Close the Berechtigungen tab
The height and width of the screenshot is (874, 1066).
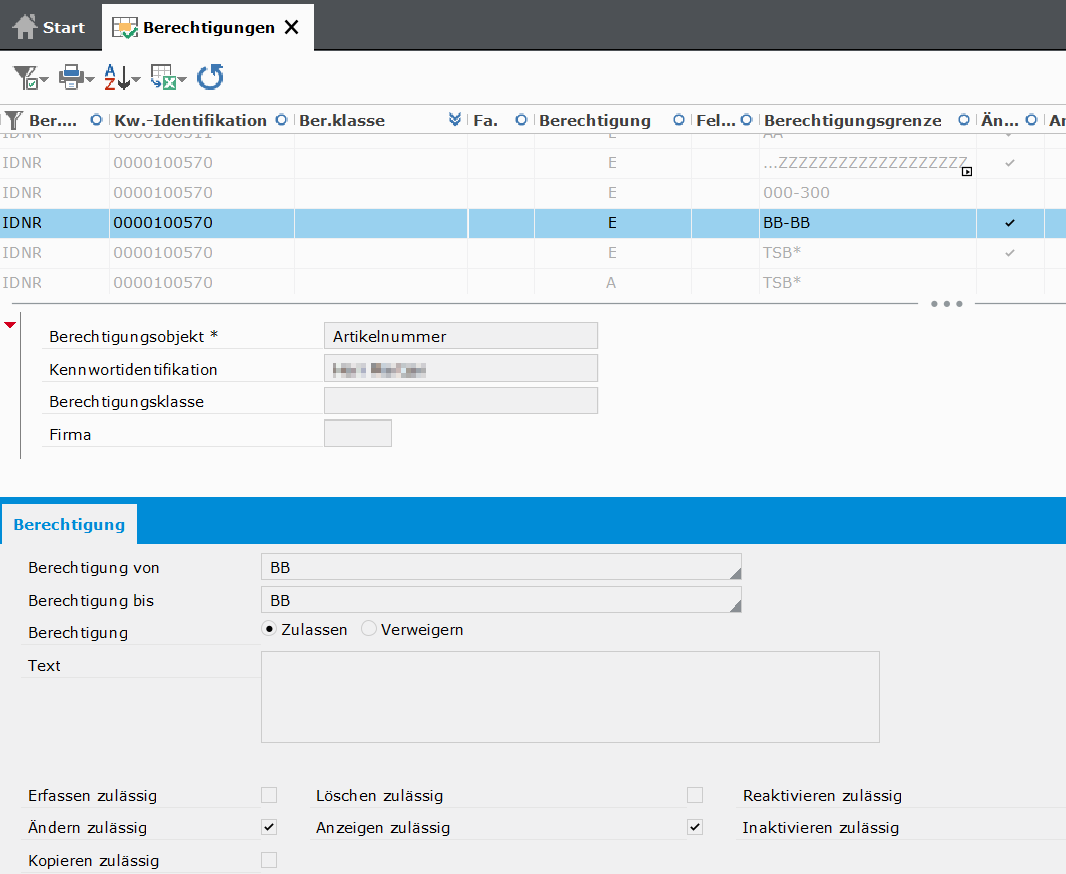(292, 27)
